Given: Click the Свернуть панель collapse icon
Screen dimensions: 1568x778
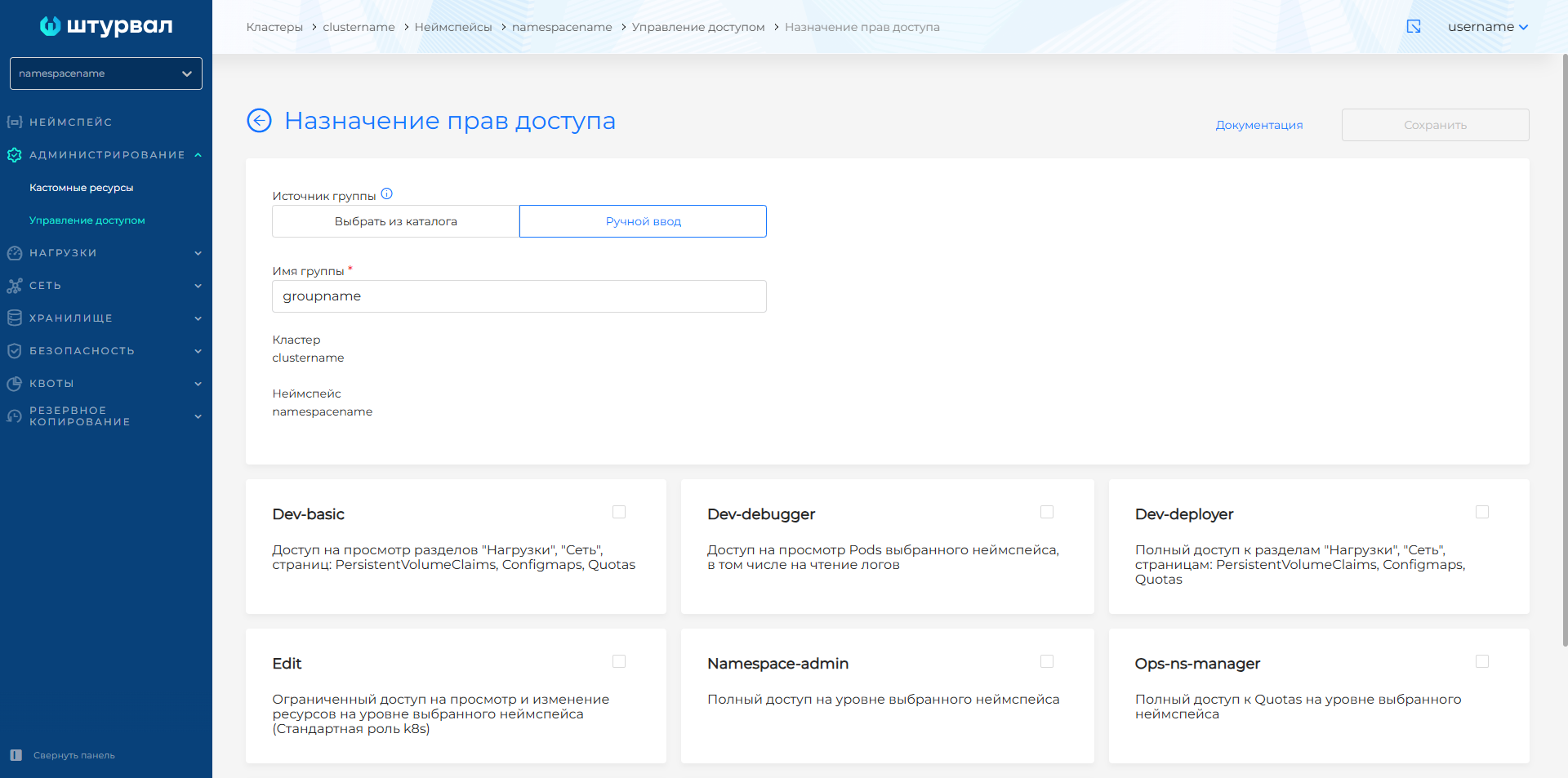Looking at the screenshot, I should click(x=16, y=755).
